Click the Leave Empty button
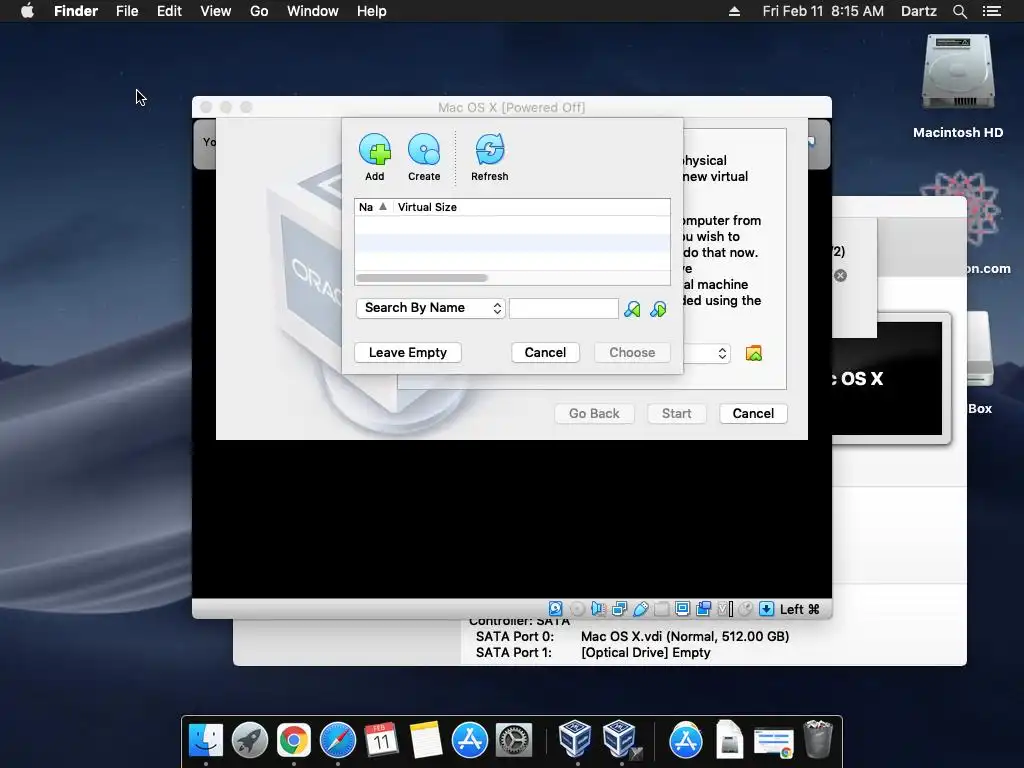Screen dimensions: 1024x768 pos(408,353)
